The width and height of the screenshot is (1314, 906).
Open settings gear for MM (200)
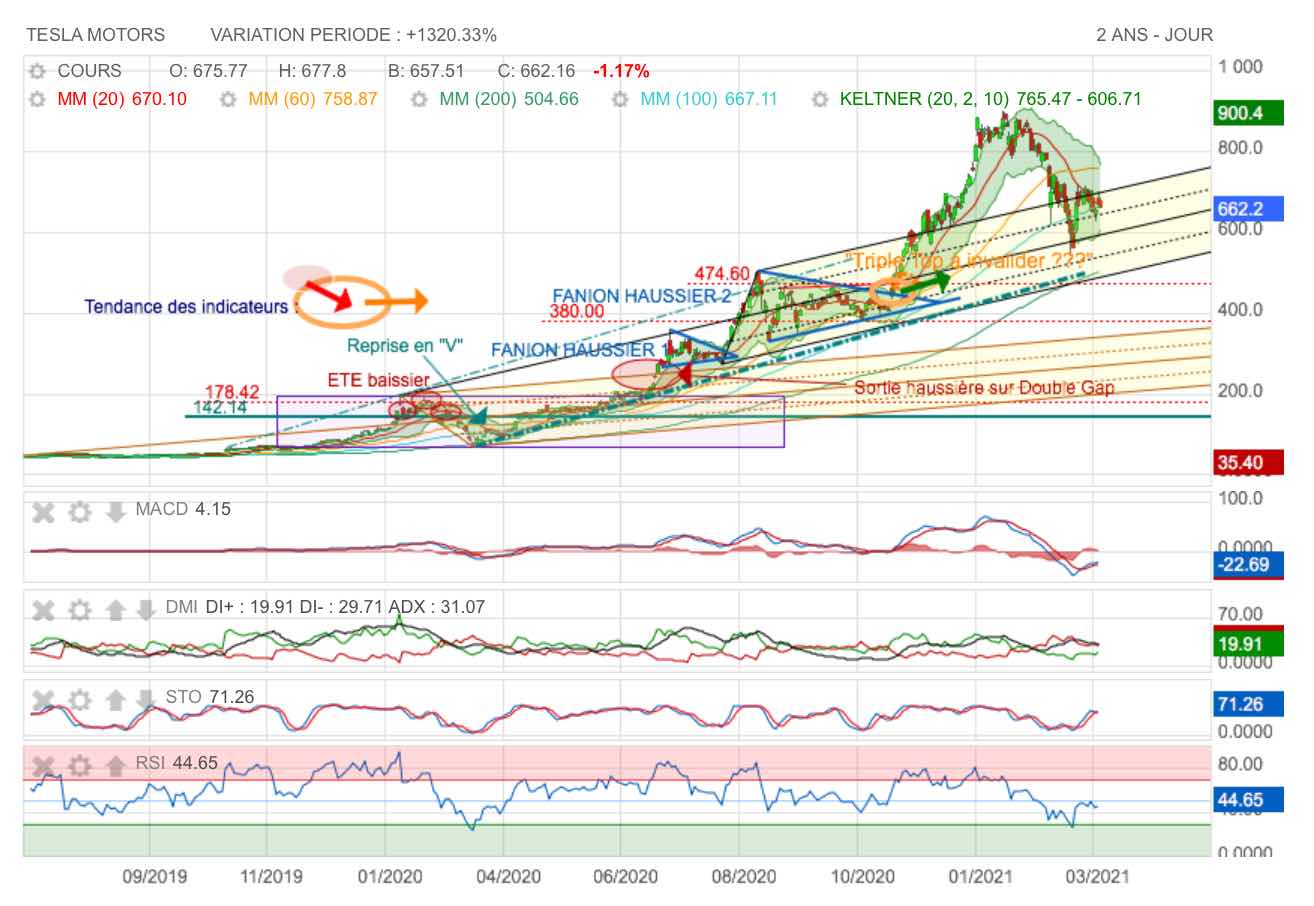point(420,100)
